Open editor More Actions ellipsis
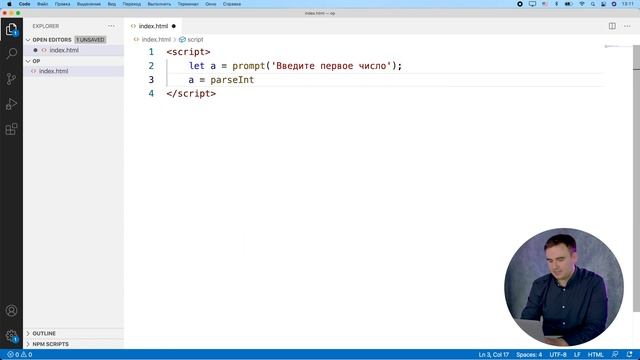 tap(627, 26)
